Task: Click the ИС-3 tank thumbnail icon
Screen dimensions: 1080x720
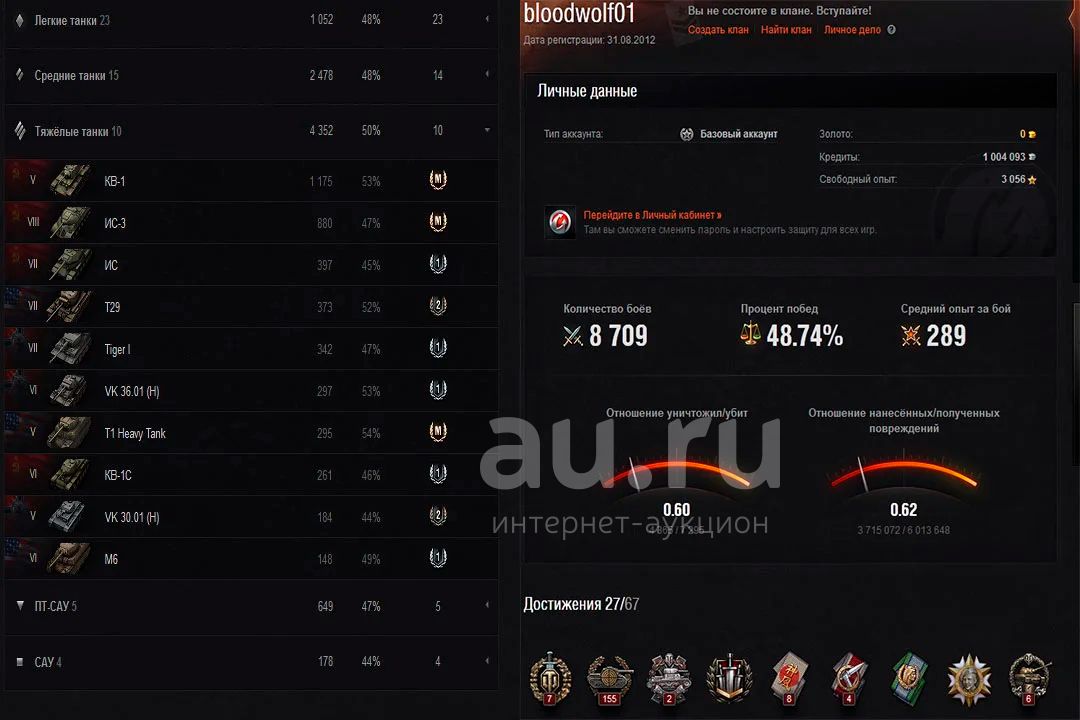Action: click(70, 223)
